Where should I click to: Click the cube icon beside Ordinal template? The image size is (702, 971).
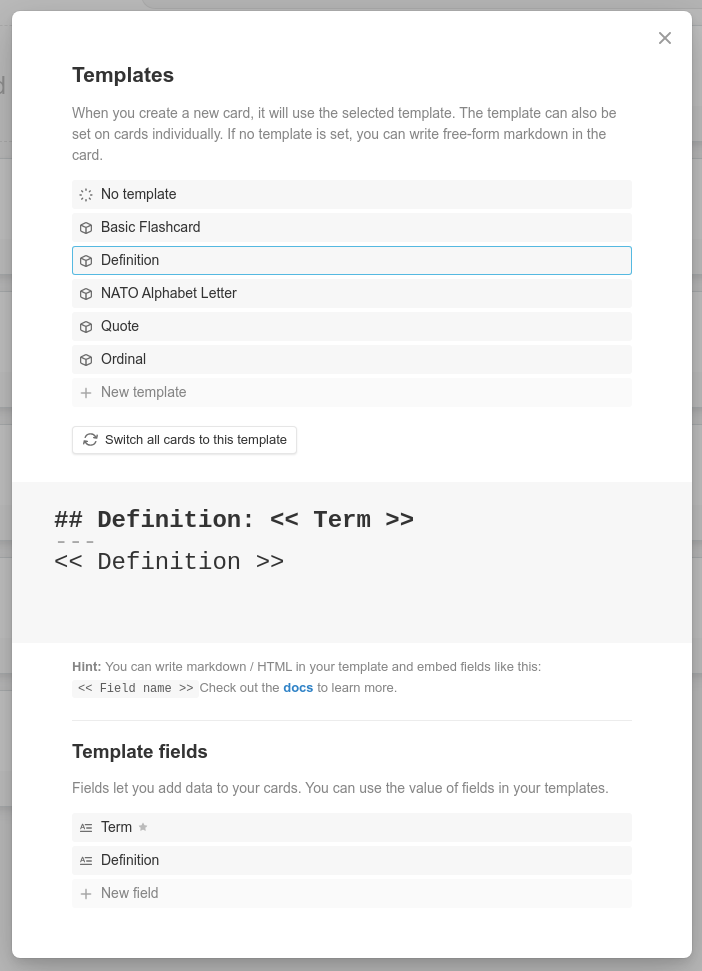coord(86,360)
